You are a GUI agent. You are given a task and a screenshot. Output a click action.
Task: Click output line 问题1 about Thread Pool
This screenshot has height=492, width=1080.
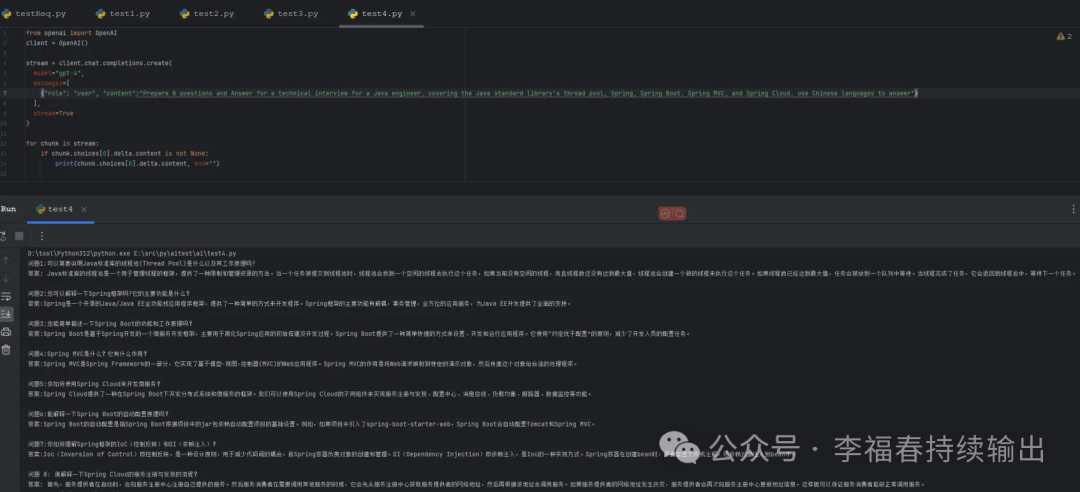pos(141,263)
